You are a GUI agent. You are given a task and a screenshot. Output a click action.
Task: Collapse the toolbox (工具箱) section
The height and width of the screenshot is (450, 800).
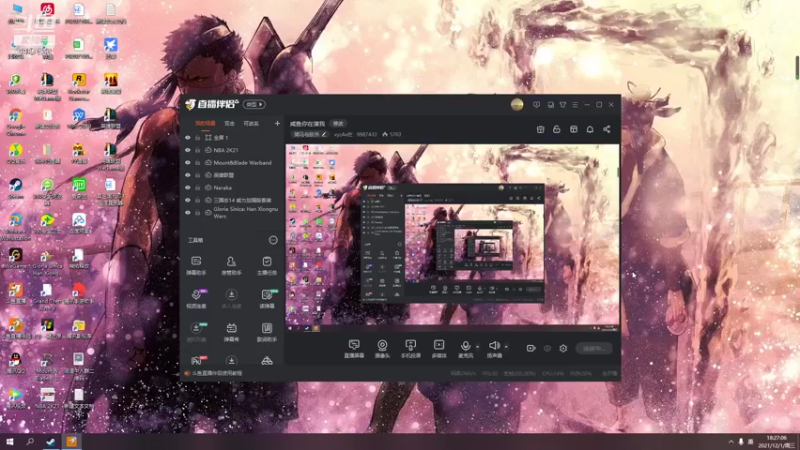tap(273, 240)
